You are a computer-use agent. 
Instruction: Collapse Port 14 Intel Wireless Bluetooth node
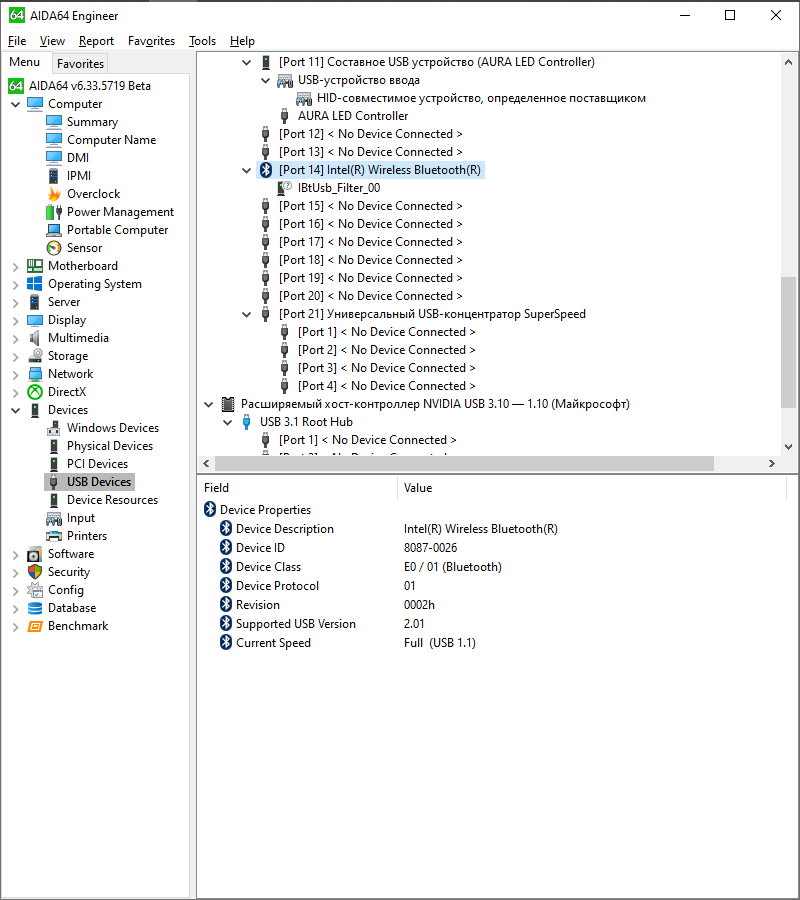pos(247,170)
